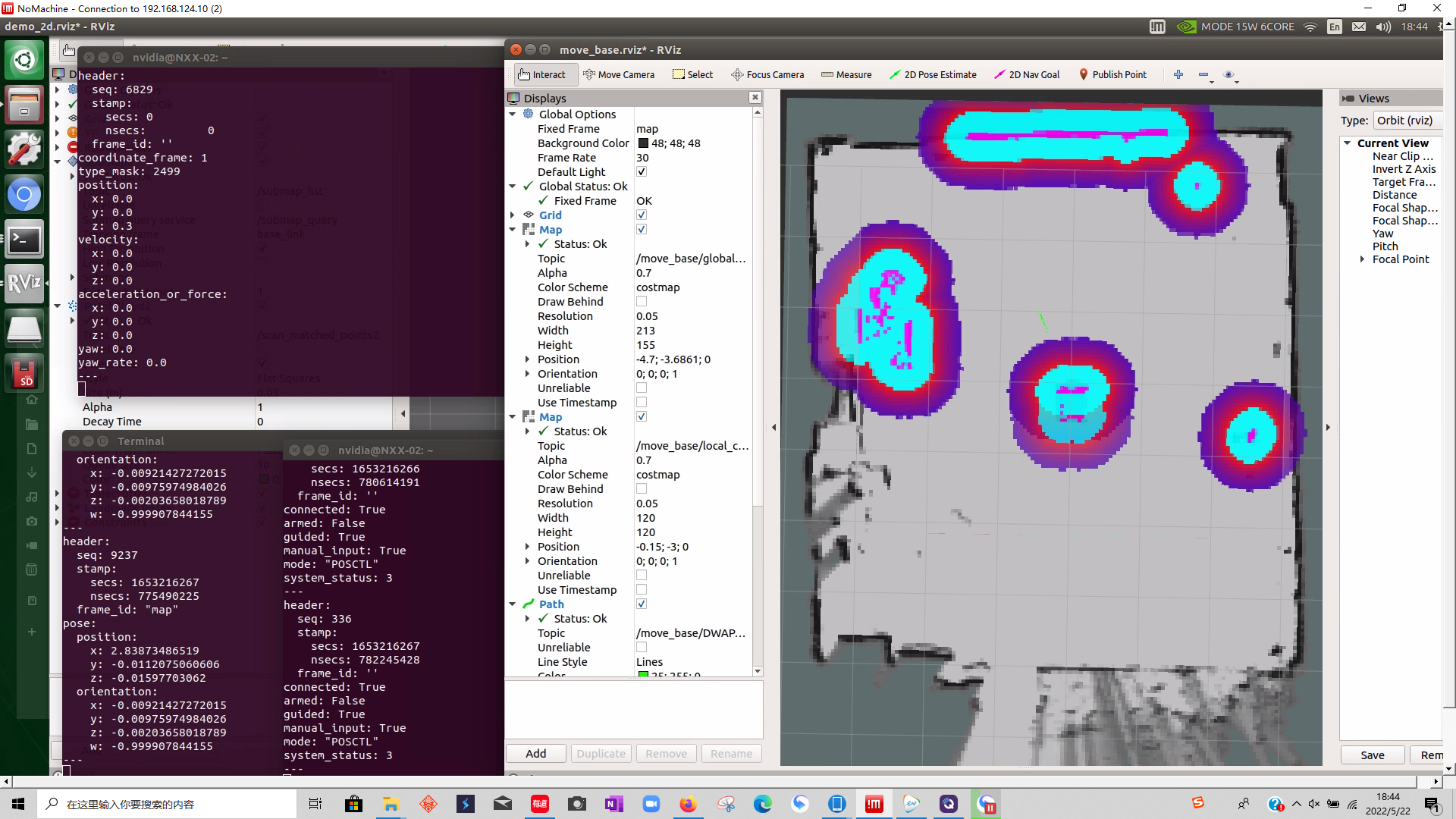Click the Remove display button
Image resolution: width=1456 pixels, height=819 pixels.
coord(666,754)
